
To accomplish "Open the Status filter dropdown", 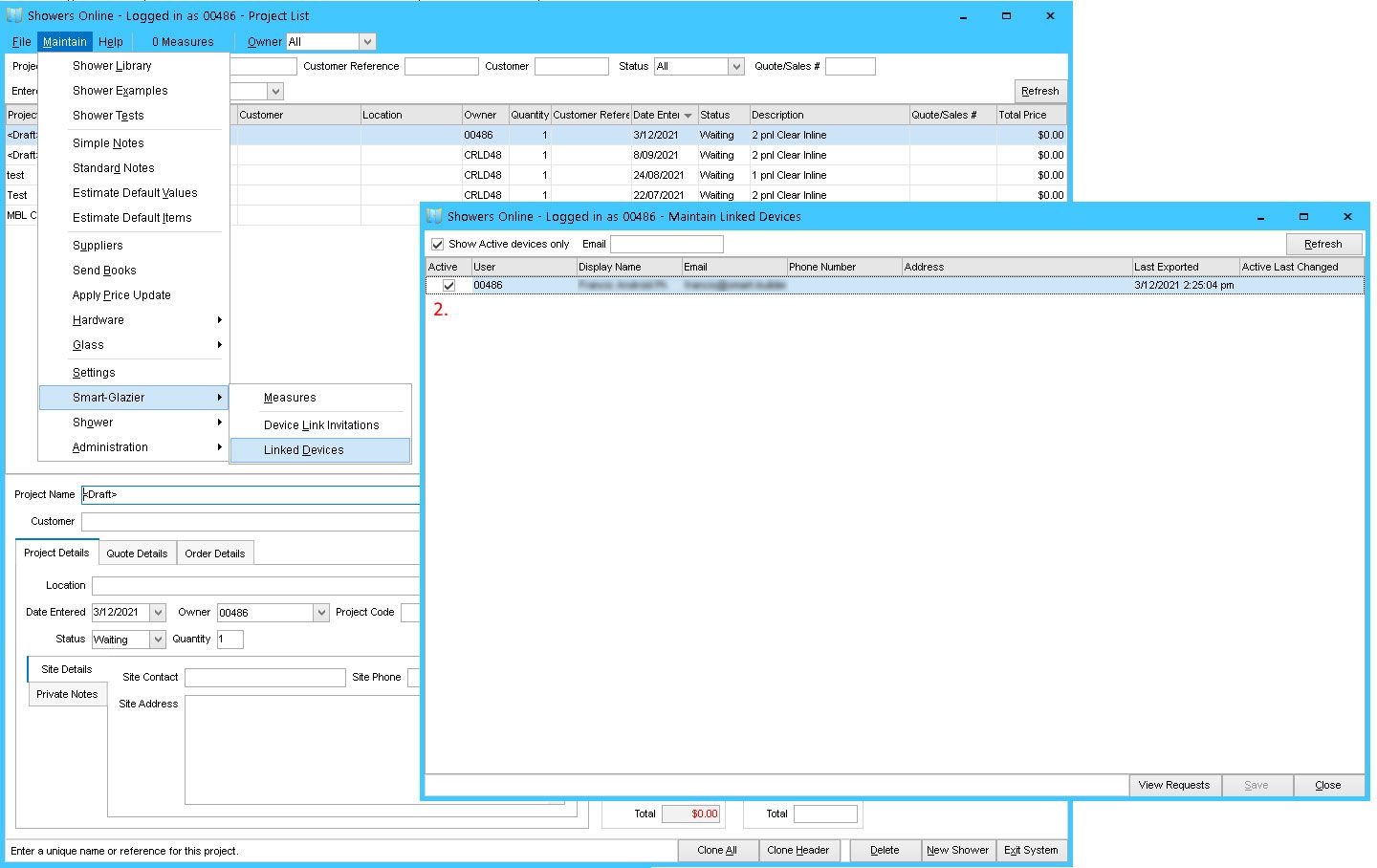I will tap(735, 67).
